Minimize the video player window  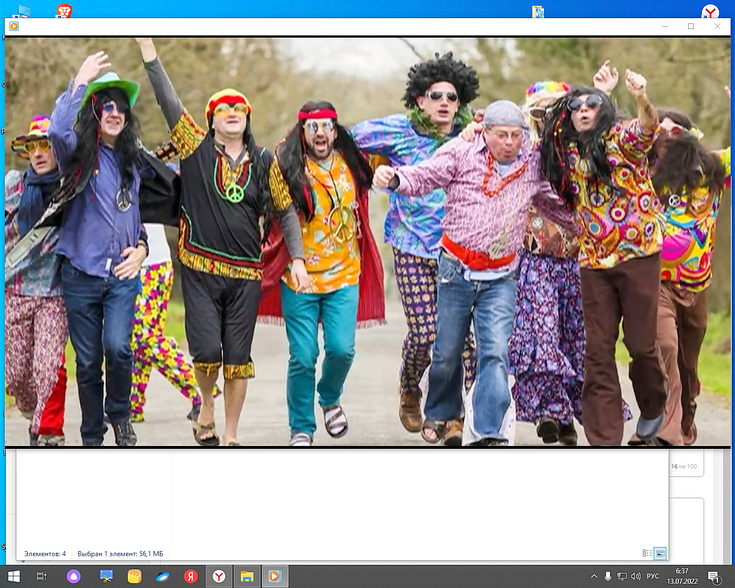tap(665, 26)
